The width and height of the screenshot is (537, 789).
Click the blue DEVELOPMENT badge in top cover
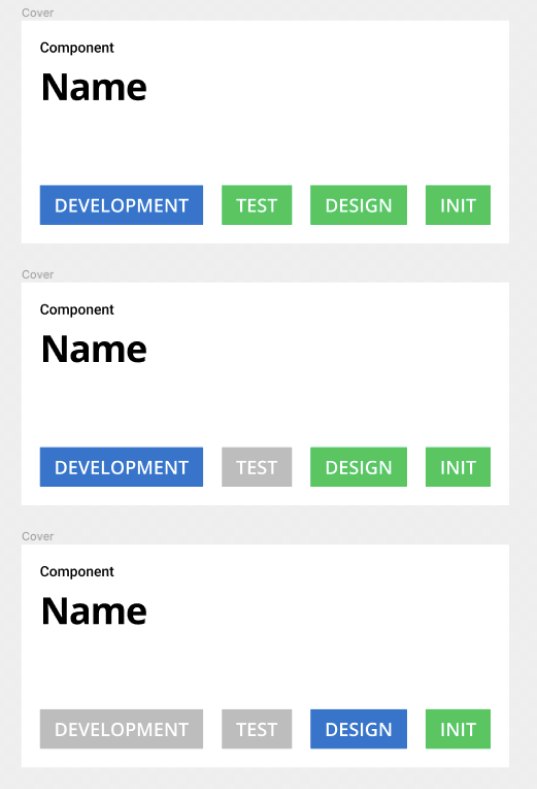coord(121,205)
